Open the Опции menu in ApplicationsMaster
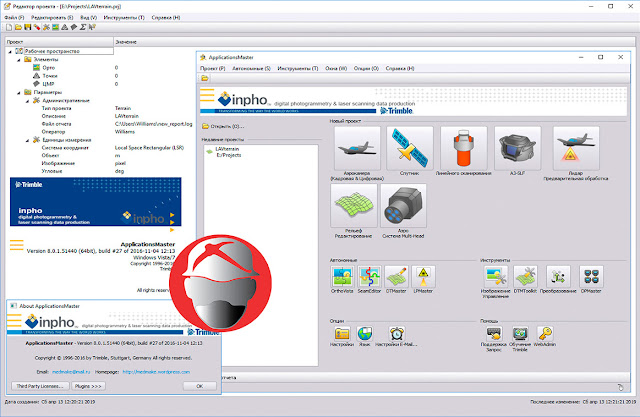Screen dimensions: 640x417 tap(366, 69)
